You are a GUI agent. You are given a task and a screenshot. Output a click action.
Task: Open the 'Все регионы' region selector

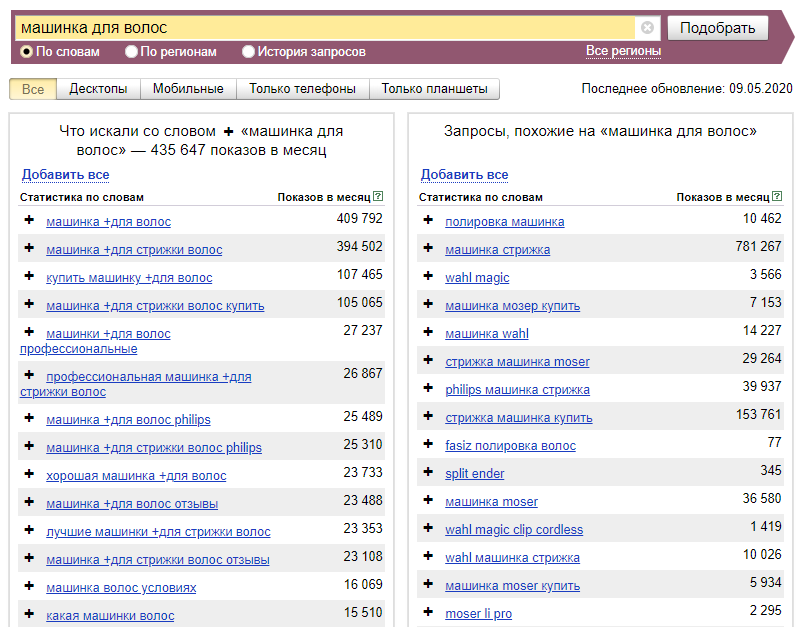pyautogui.click(x=623, y=51)
